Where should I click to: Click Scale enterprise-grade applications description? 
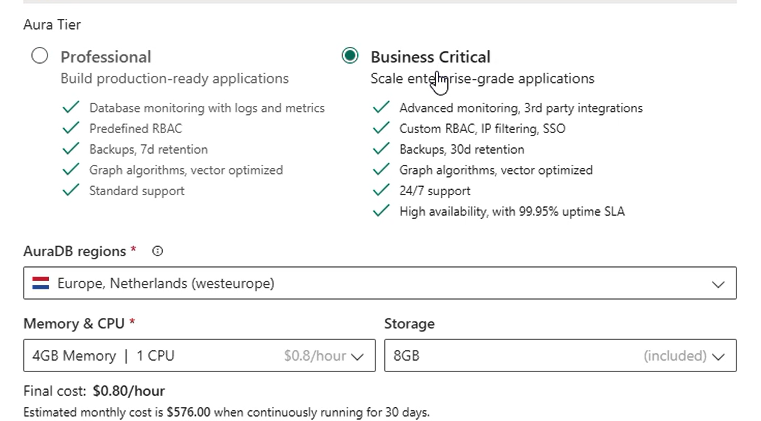482,78
